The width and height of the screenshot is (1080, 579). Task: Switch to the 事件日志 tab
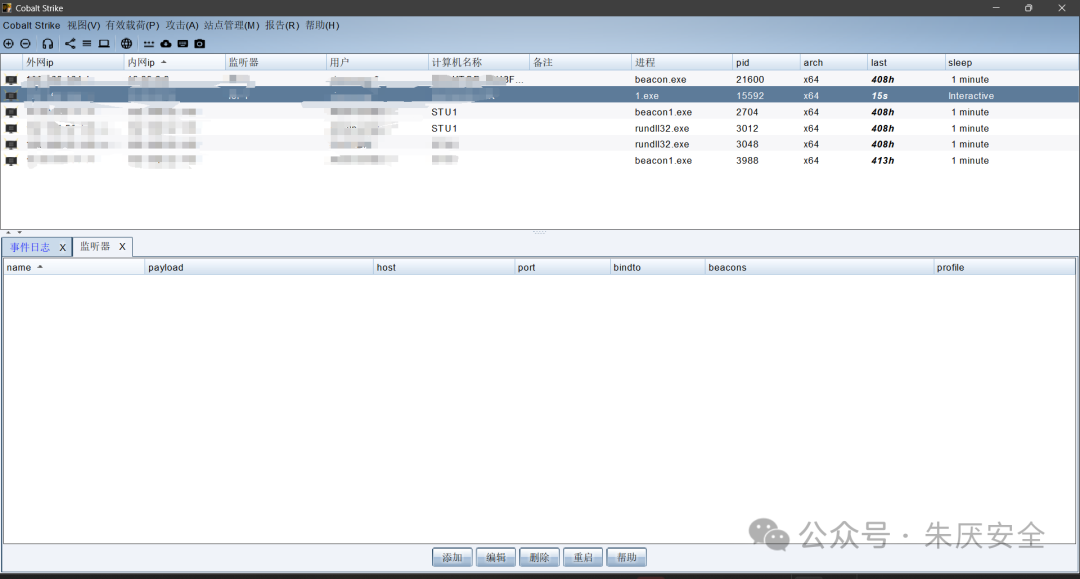[x=30, y=247]
